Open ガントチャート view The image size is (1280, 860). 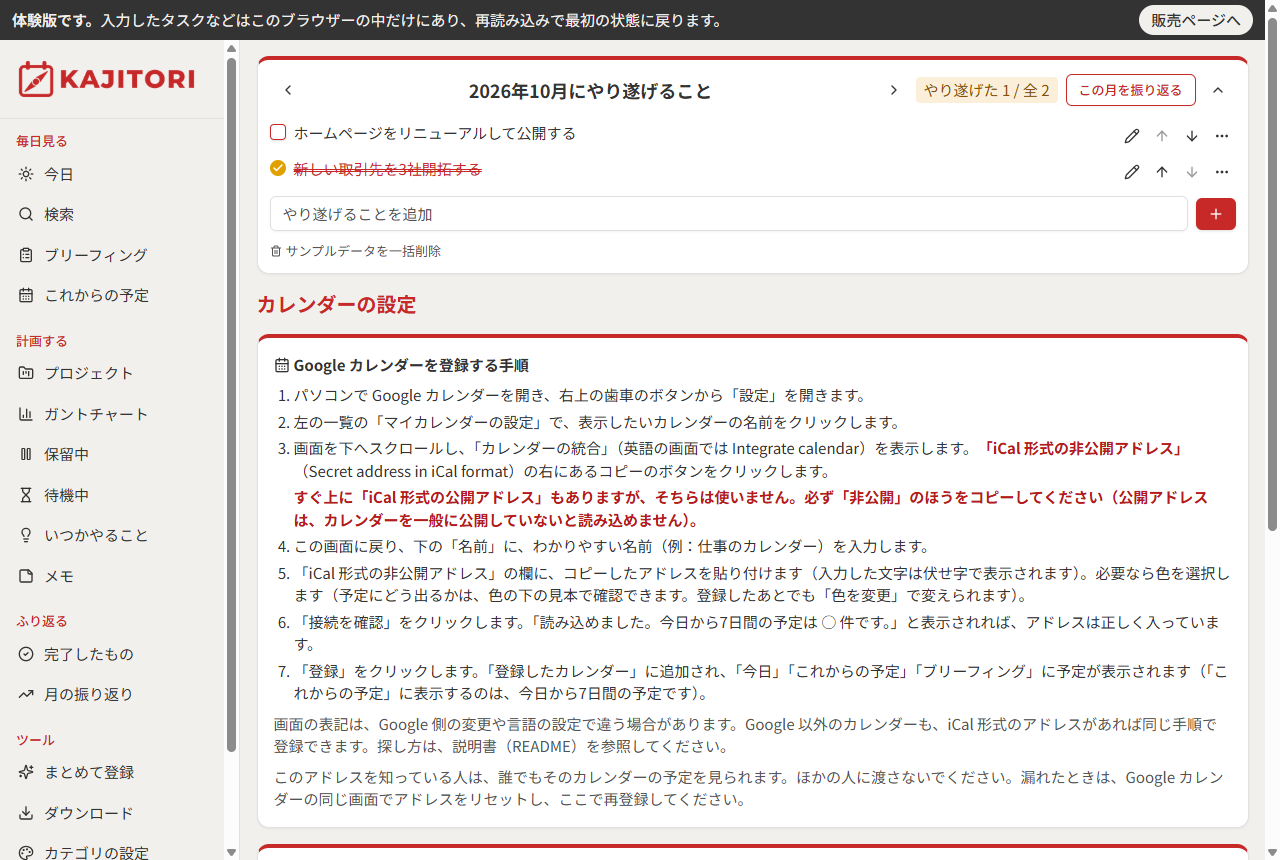click(x=96, y=414)
